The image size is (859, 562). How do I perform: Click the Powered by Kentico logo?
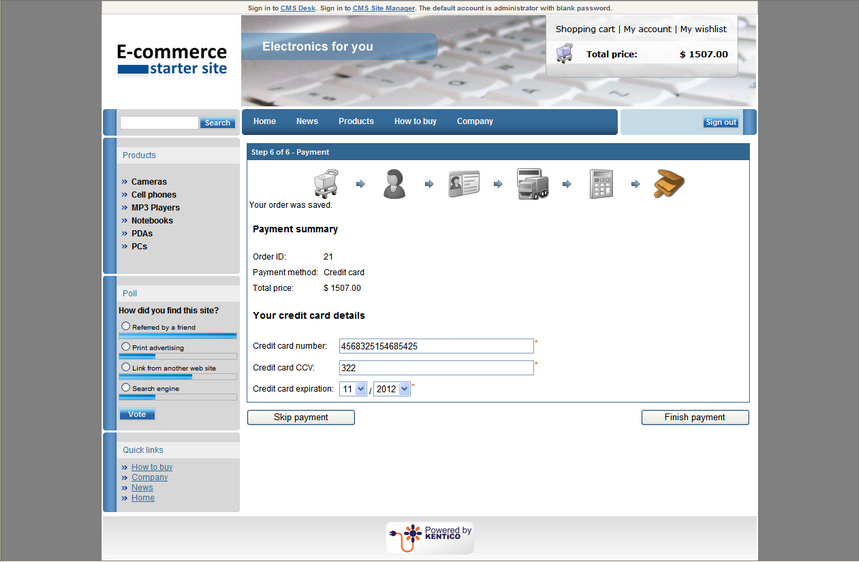(x=430, y=537)
